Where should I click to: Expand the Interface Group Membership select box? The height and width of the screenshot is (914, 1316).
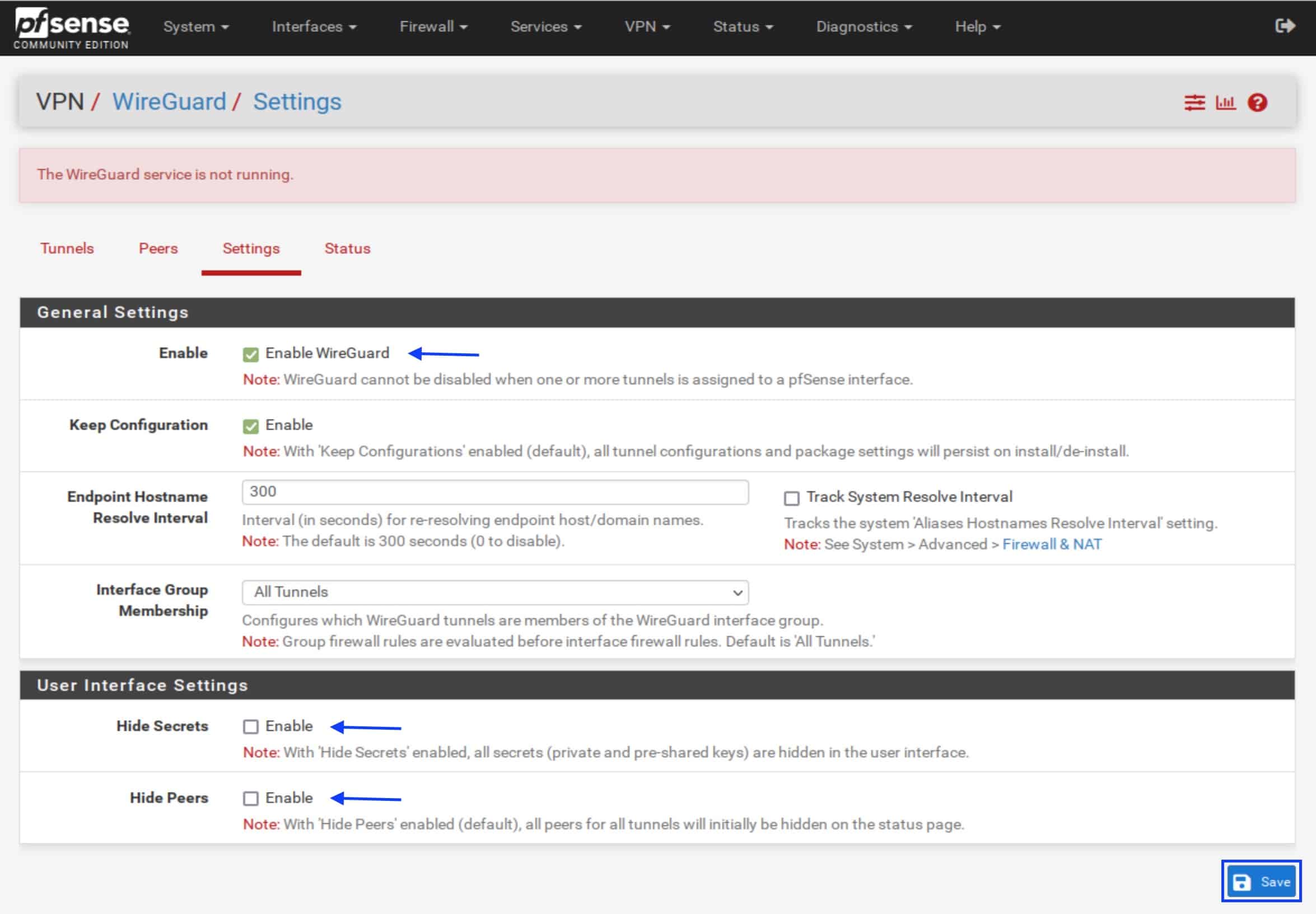point(496,592)
